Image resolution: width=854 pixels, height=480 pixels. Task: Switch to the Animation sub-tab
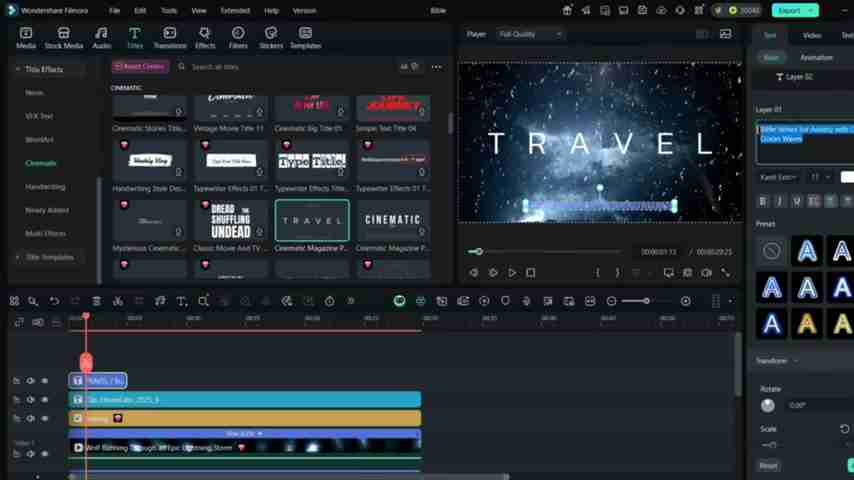click(x=816, y=58)
